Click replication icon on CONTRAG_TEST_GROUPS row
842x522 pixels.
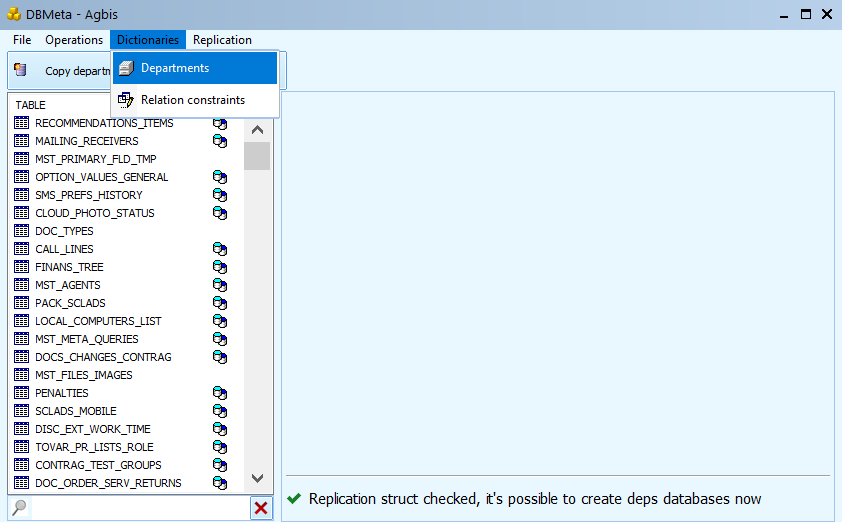pyautogui.click(x=220, y=465)
